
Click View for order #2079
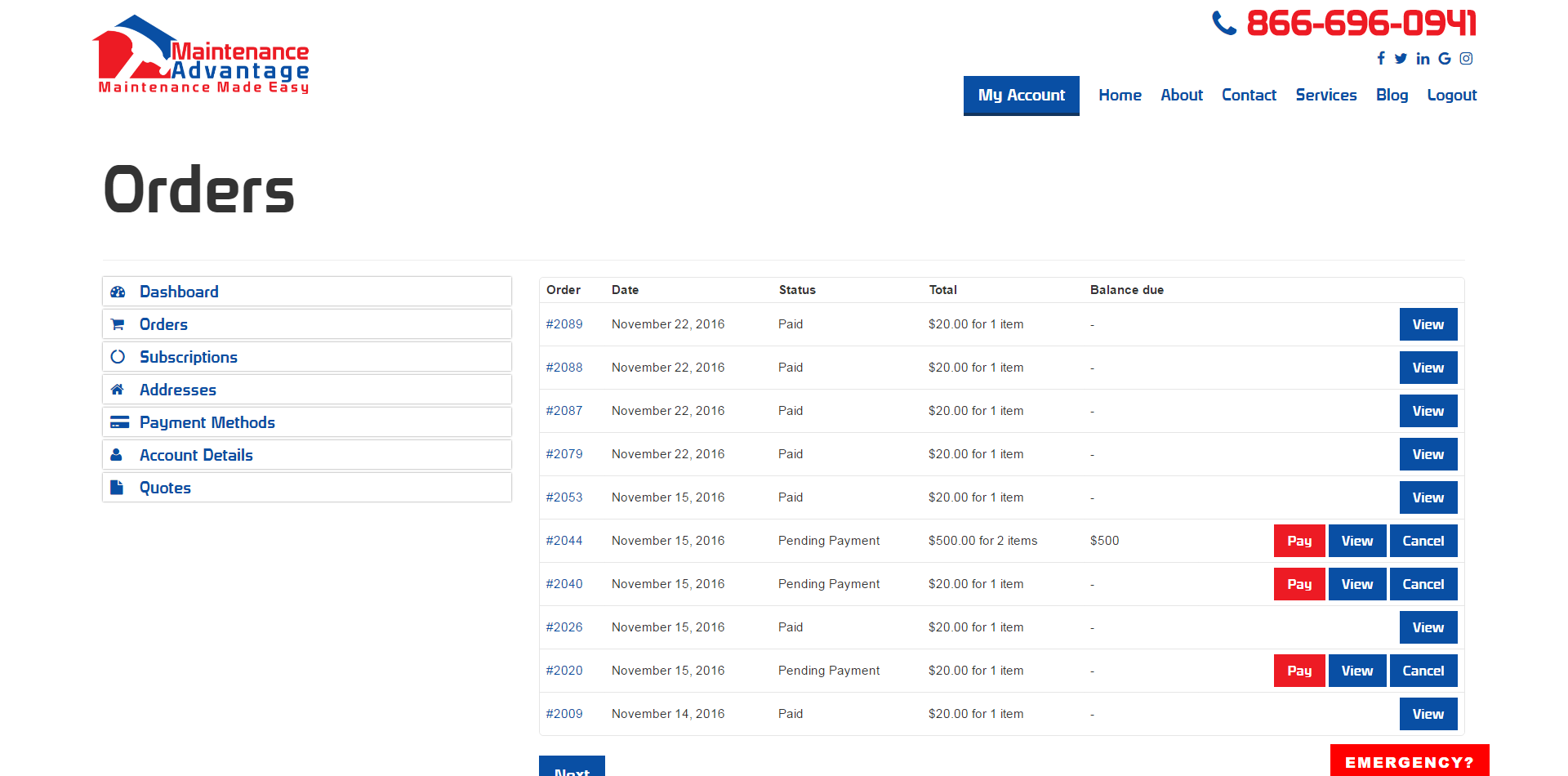(1428, 454)
